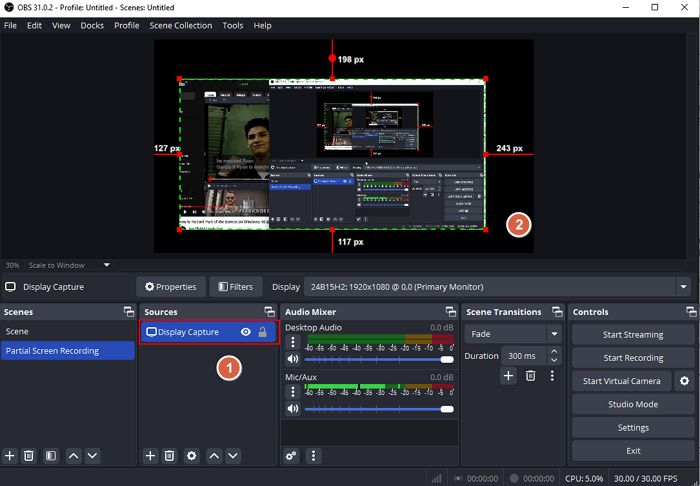This screenshot has height=486, width=700.
Task: Add a new scene with plus icon
Action: 10,456
